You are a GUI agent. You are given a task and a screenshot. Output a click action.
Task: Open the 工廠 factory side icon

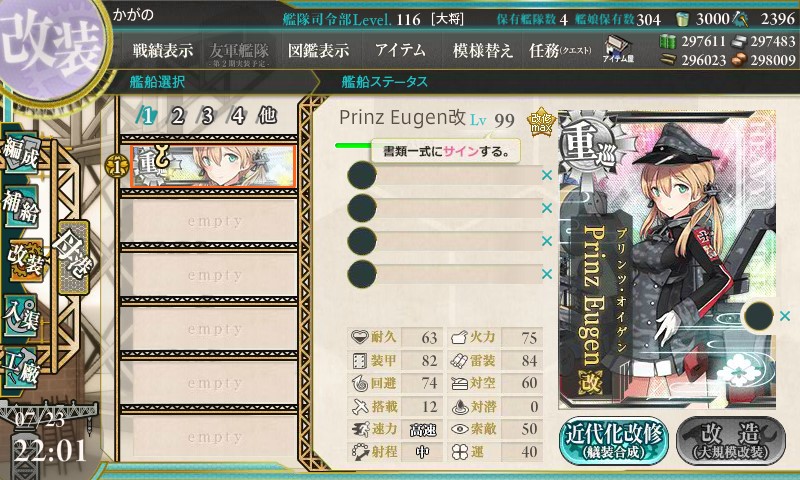(x=20, y=368)
